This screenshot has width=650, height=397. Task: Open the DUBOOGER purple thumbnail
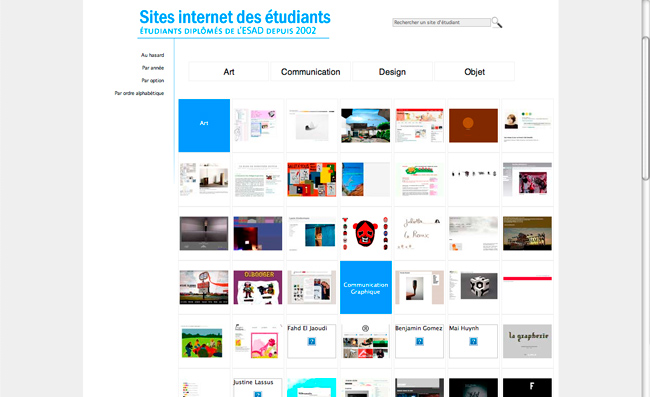click(x=258, y=287)
